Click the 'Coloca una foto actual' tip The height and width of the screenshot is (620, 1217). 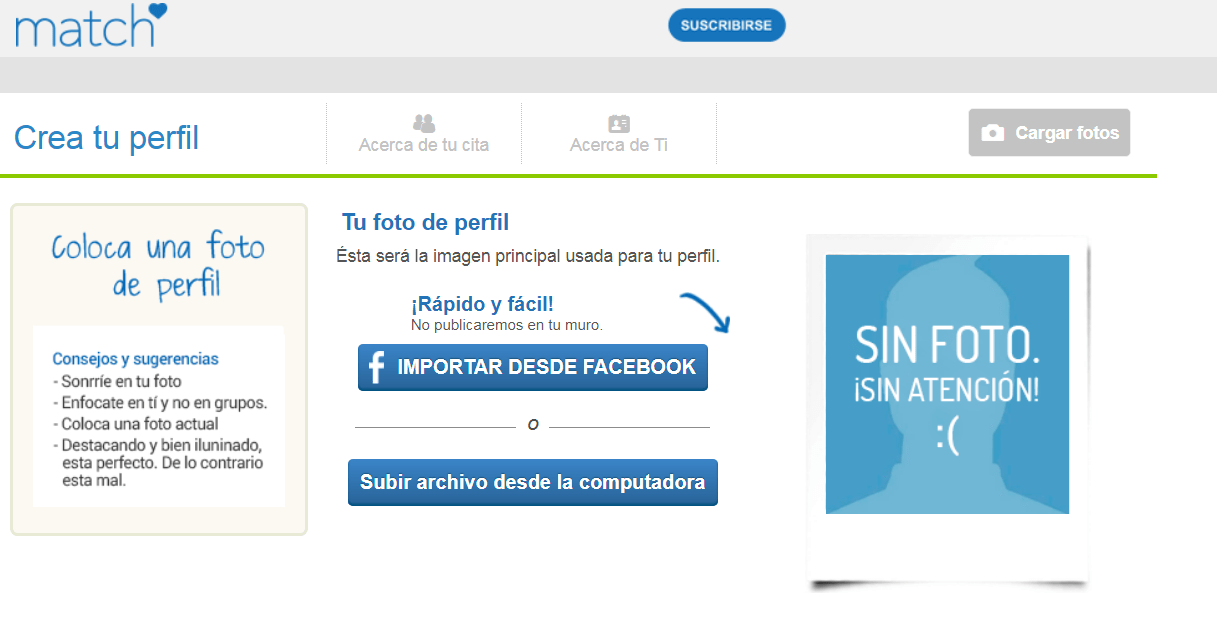pos(135,424)
